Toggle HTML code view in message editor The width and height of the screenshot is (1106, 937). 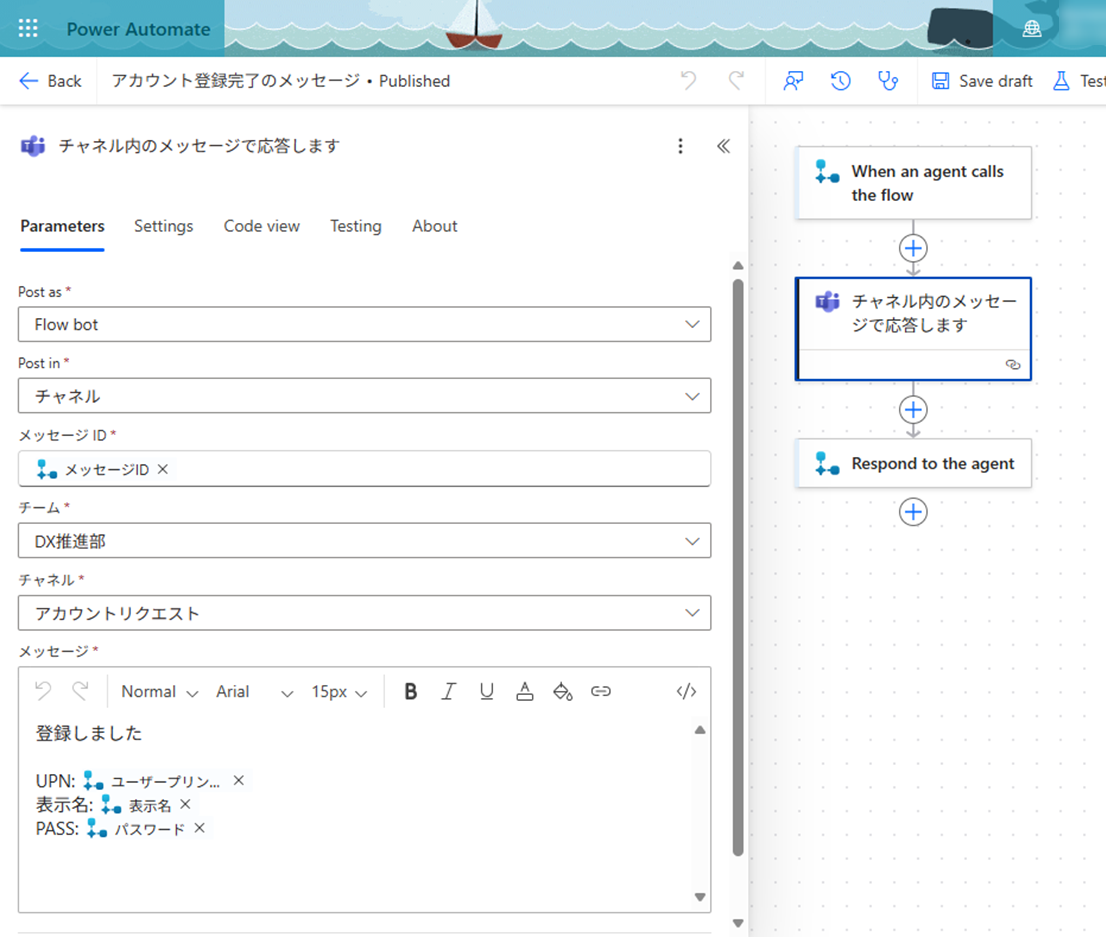click(x=686, y=691)
